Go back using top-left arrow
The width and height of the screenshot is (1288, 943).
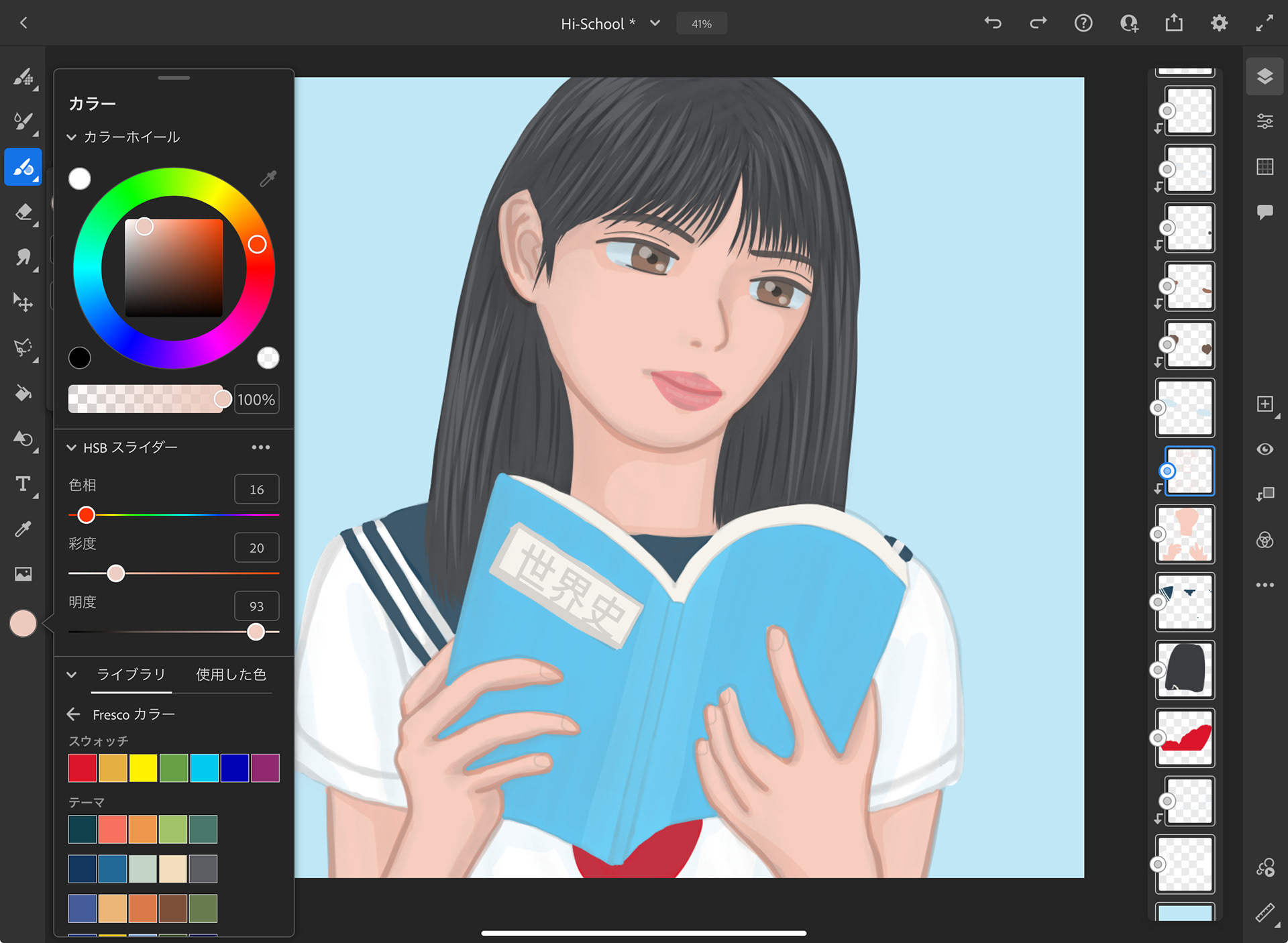pos(23,23)
